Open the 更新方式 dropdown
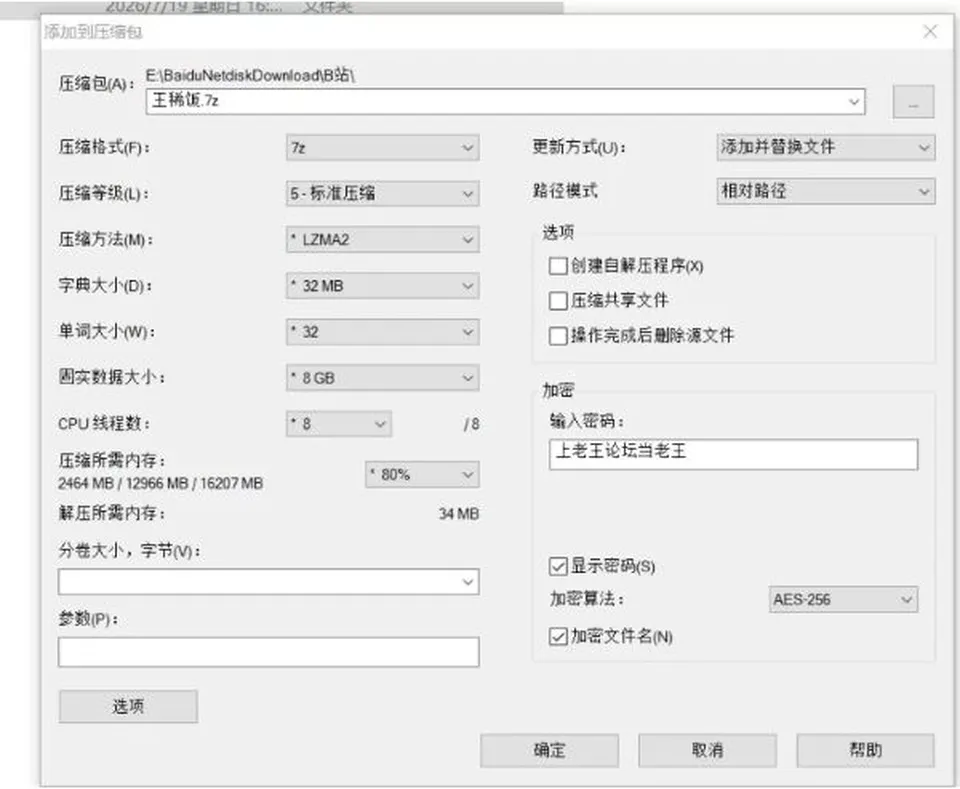Viewport: 960px width, 789px height. point(826,148)
